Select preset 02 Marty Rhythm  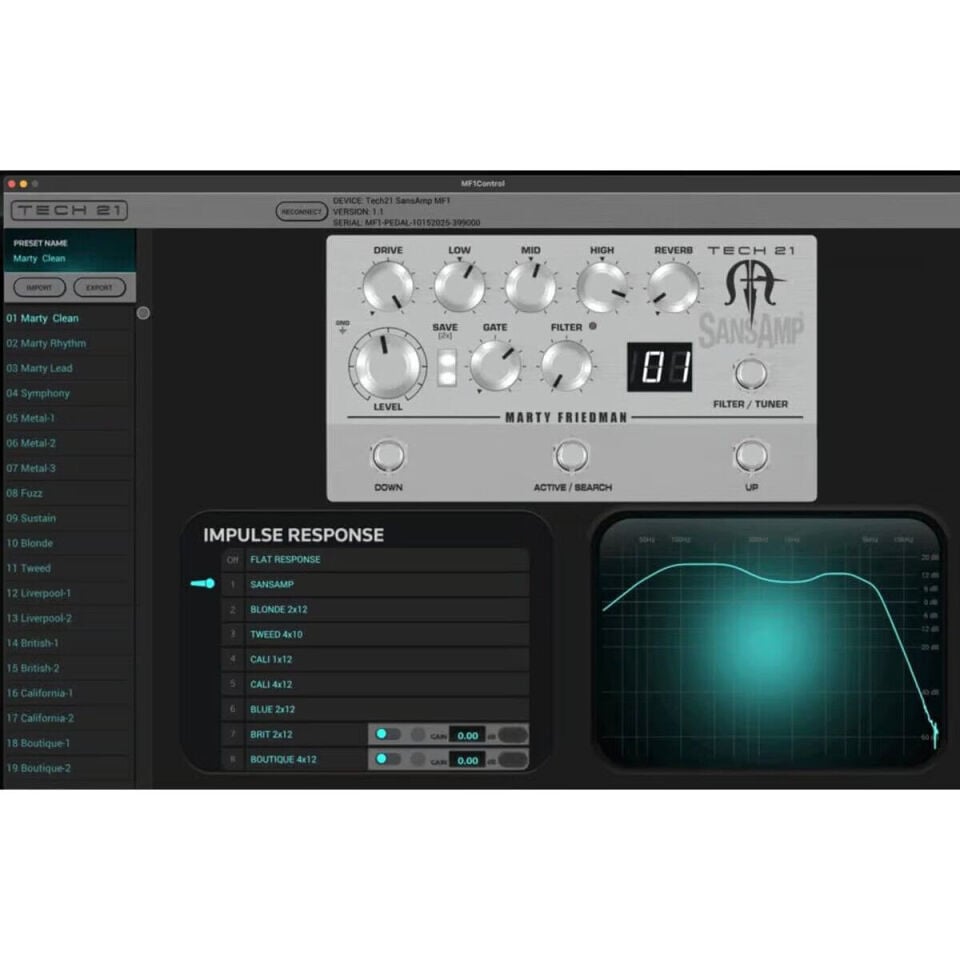[68, 343]
